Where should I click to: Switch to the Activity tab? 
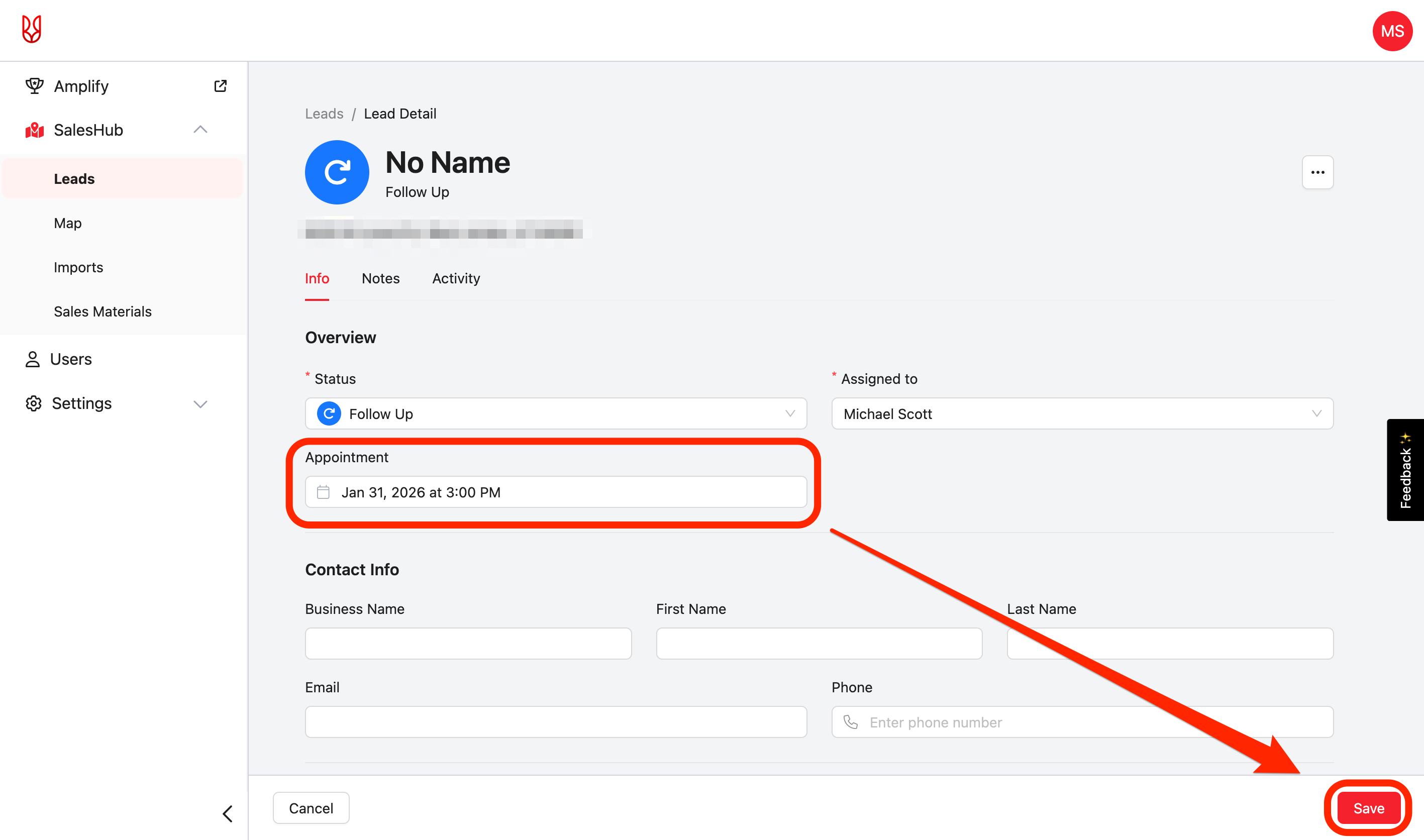tap(456, 278)
